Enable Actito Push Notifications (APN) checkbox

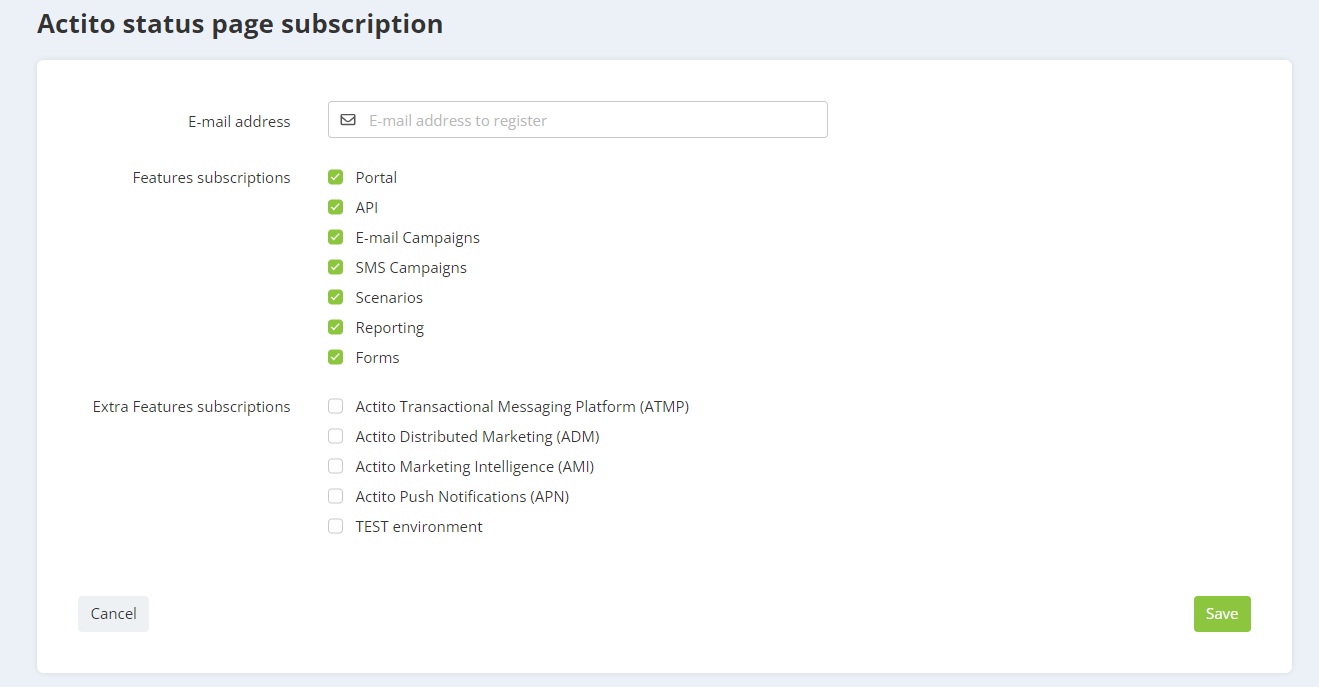point(336,497)
